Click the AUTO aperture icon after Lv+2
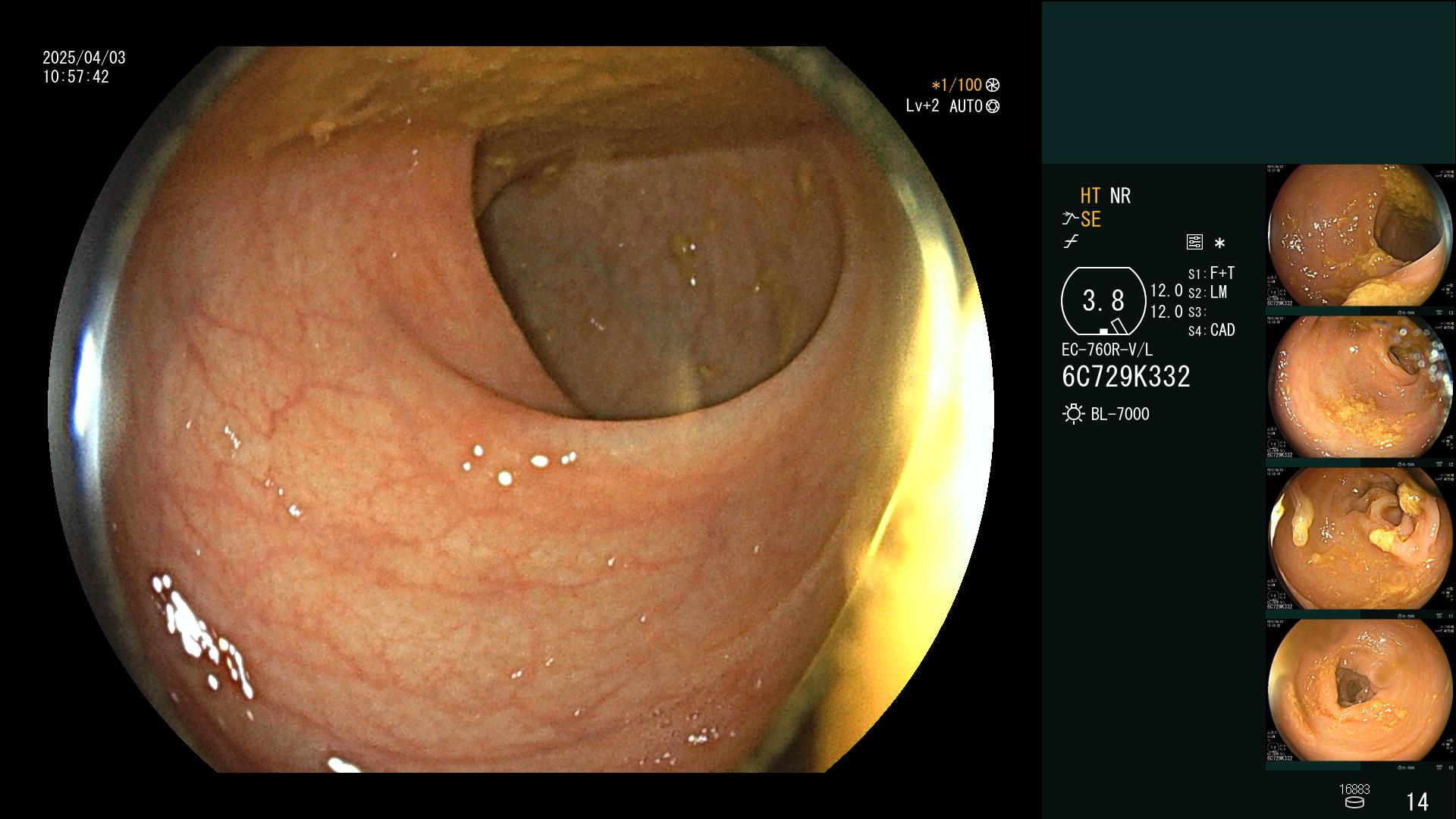 pyautogui.click(x=993, y=106)
